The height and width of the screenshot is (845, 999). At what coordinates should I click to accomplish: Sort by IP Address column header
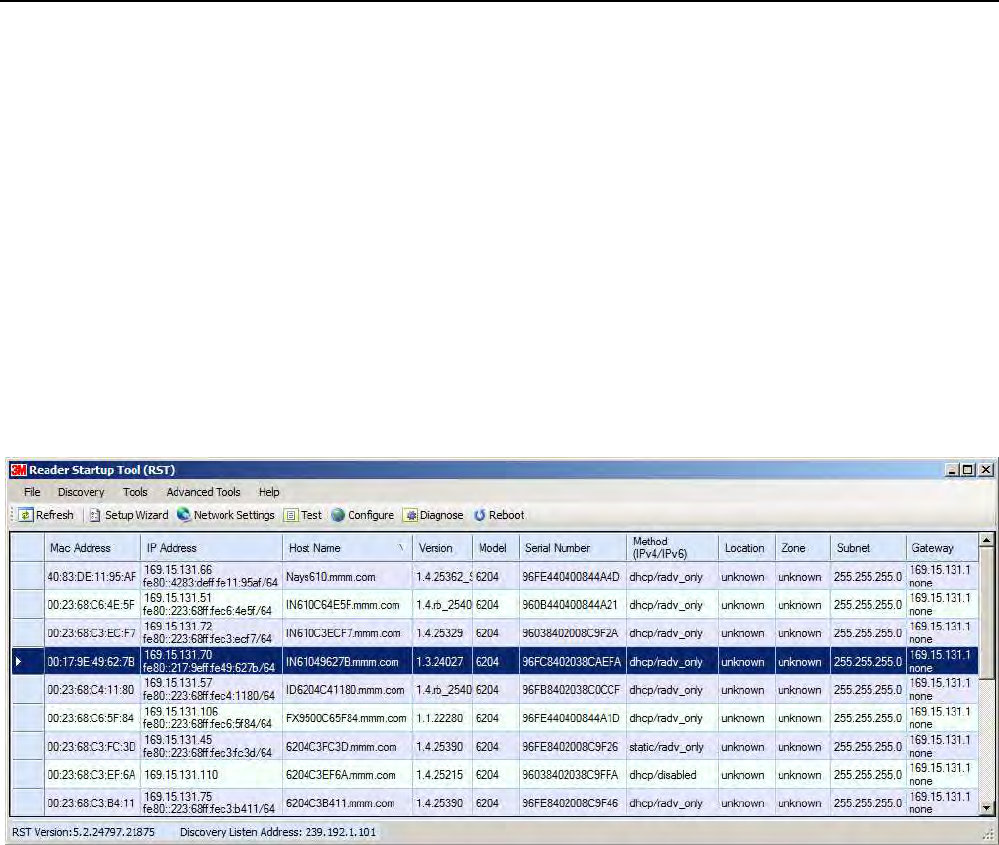tap(212, 547)
